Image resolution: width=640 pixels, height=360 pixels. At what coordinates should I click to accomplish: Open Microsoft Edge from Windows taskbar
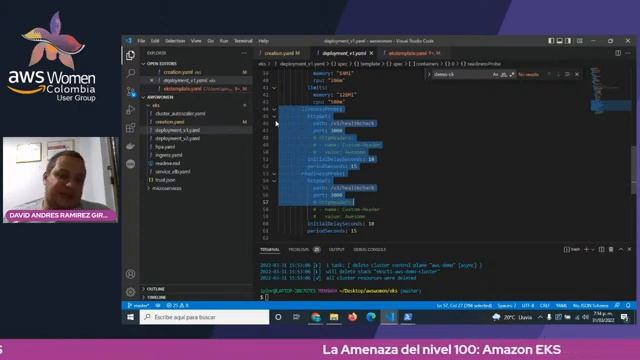click(371, 317)
